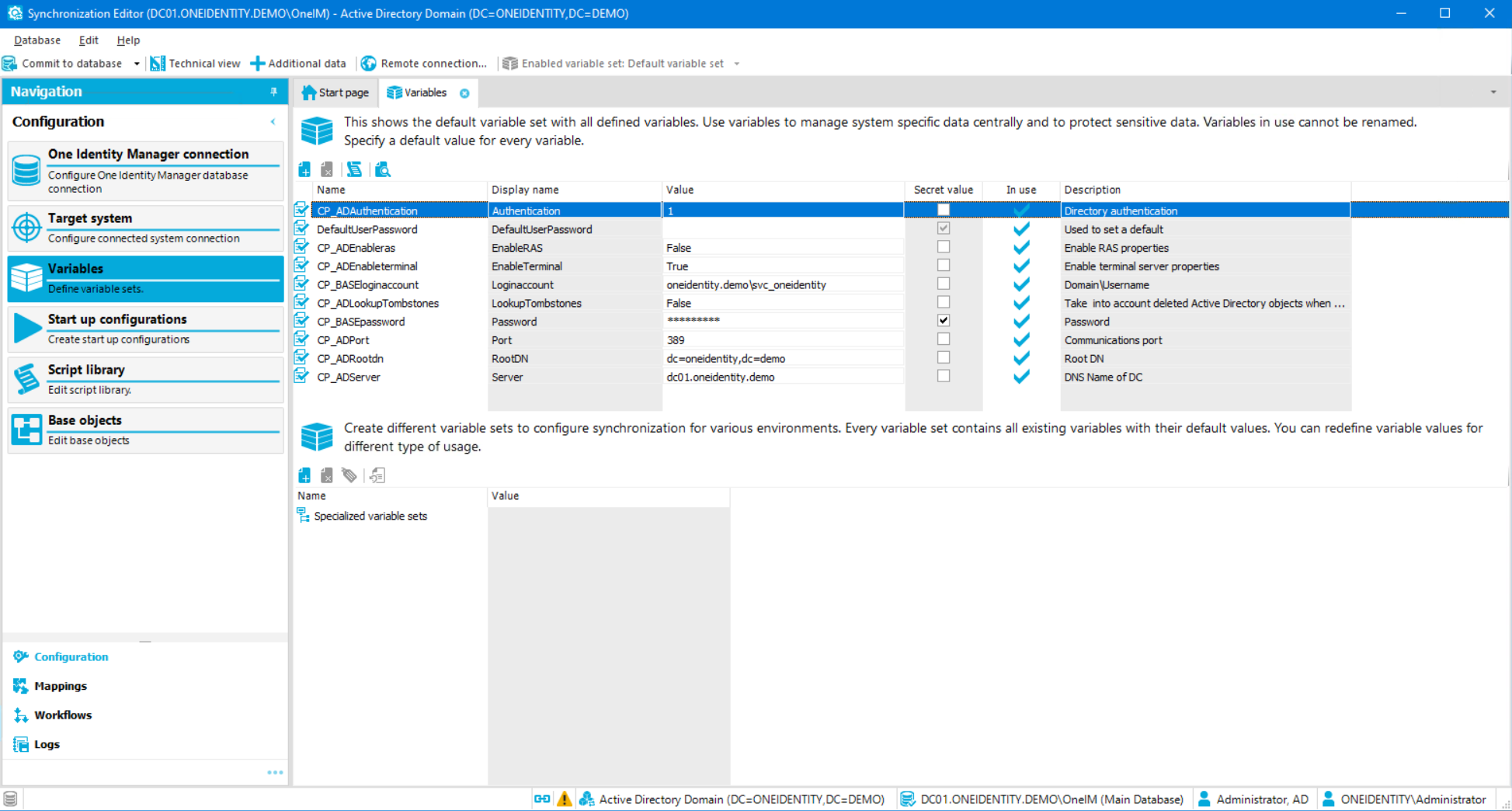This screenshot has width=1512, height=811.
Task: Click ONEIDENTITY\Administrator in status bar
Action: [x=1404, y=799]
